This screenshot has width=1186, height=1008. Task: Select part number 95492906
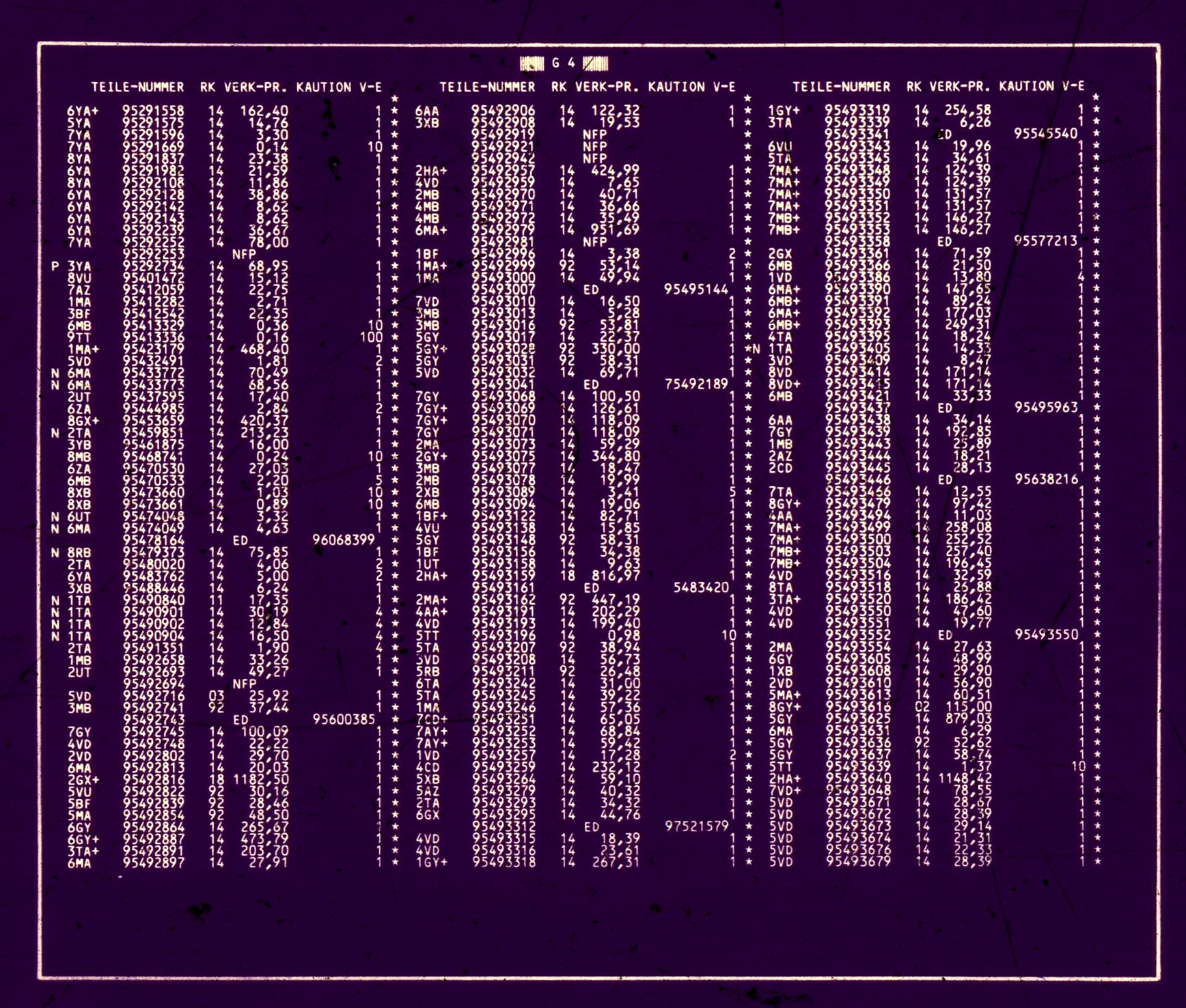coord(503,111)
